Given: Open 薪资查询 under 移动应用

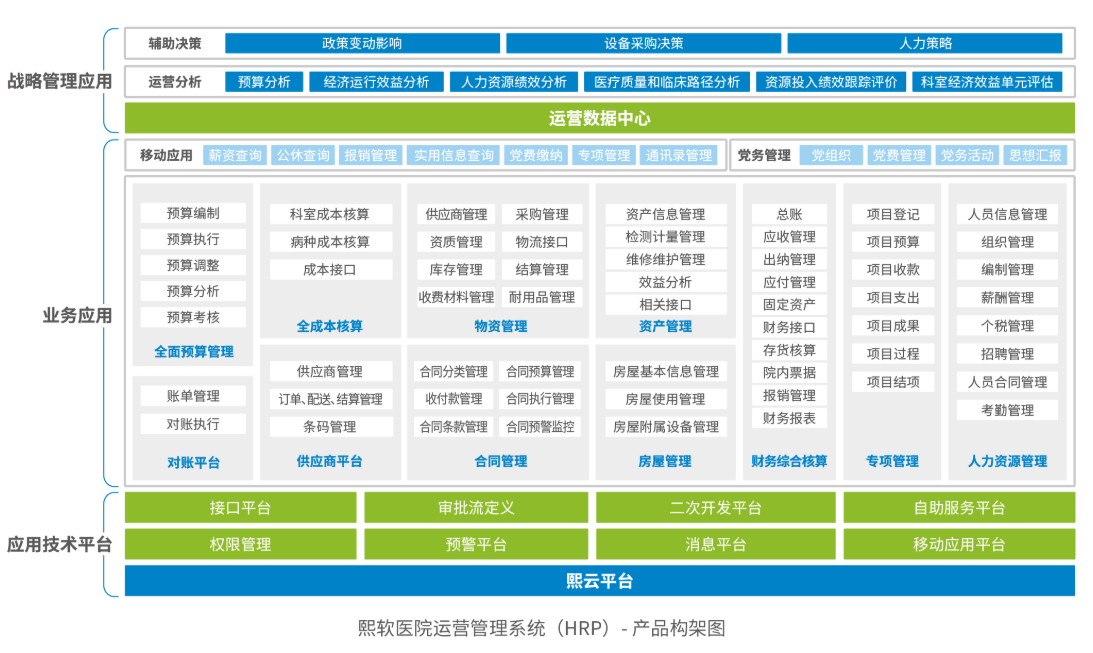Looking at the screenshot, I should click(x=235, y=155).
